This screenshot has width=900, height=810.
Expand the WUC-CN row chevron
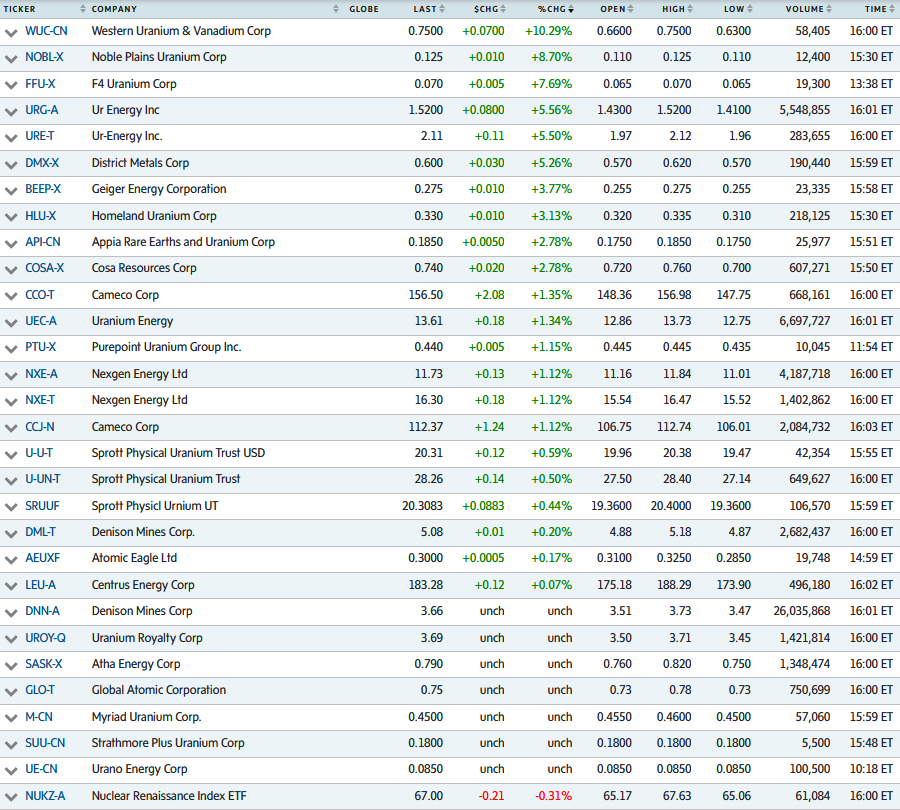(x=11, y=33)
